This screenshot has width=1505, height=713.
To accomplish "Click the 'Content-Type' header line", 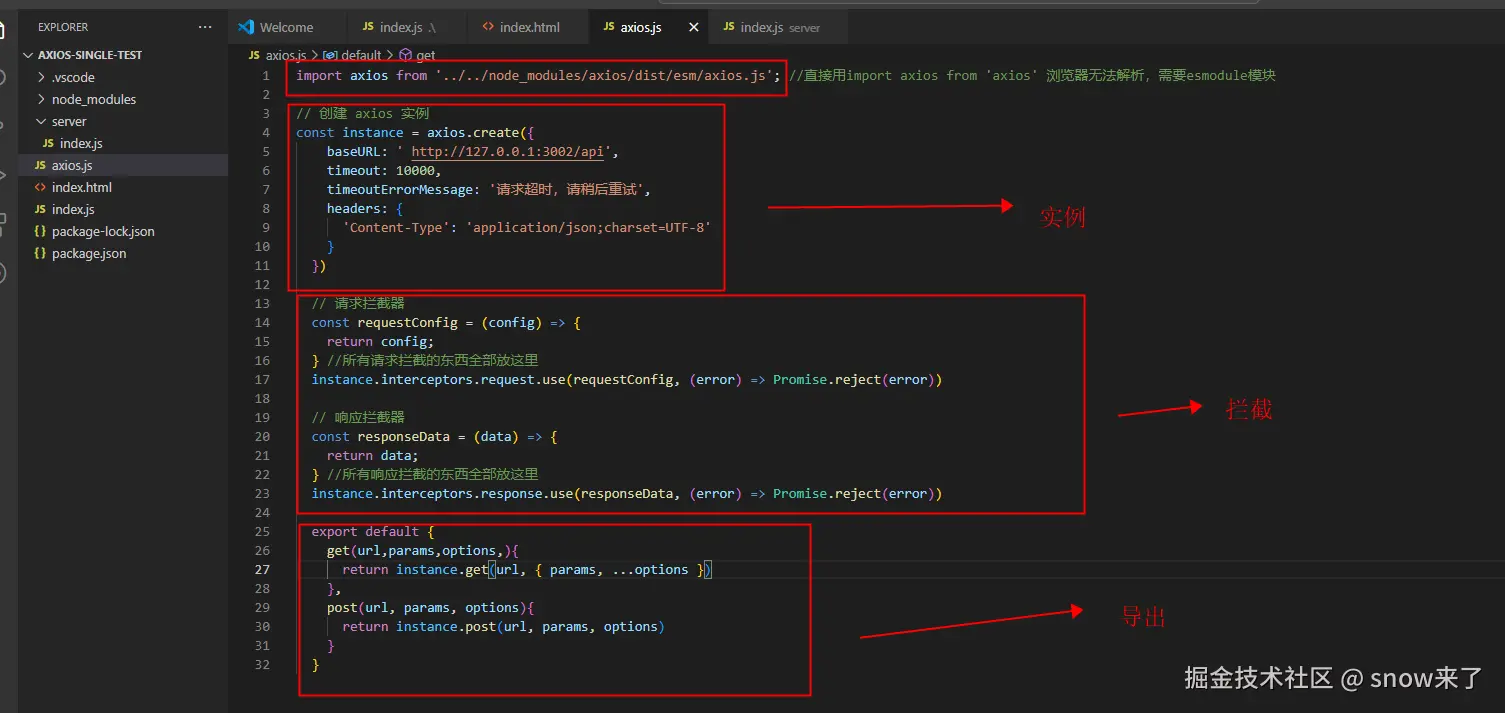I will [526, 228].
